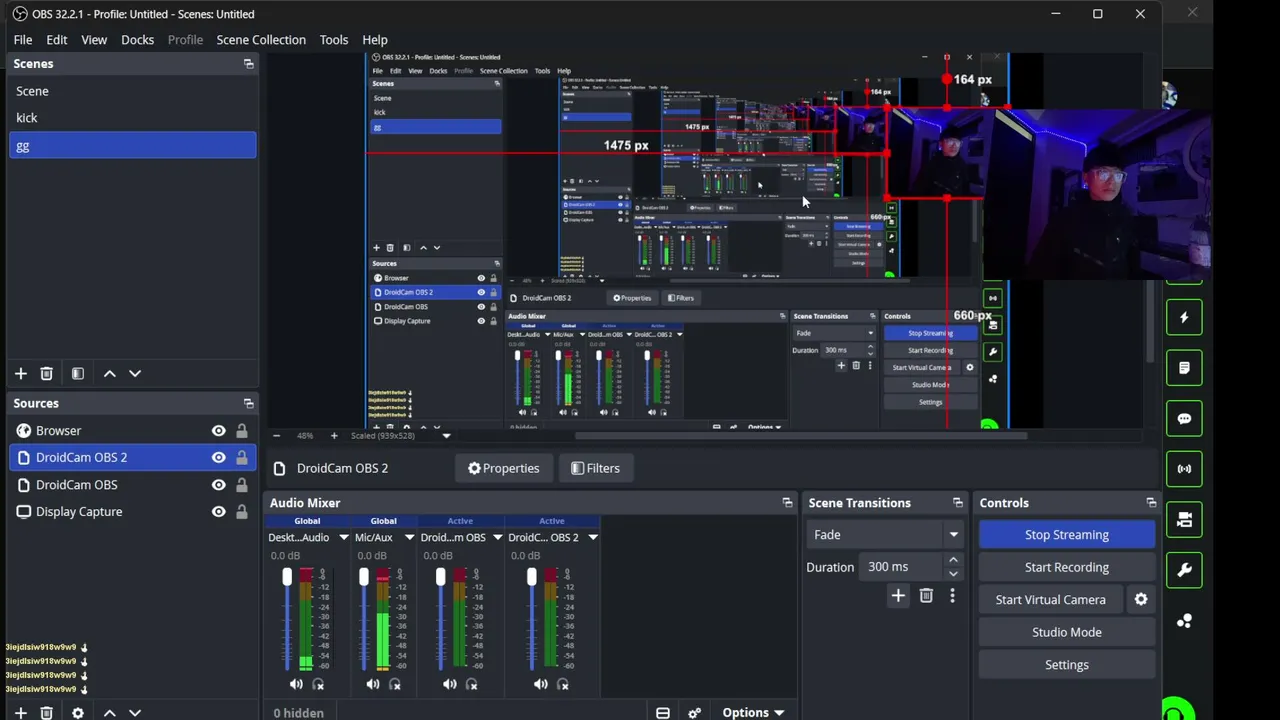Hide the Display Capture source
Viewport: 1280px width, 720px height.
218,512
